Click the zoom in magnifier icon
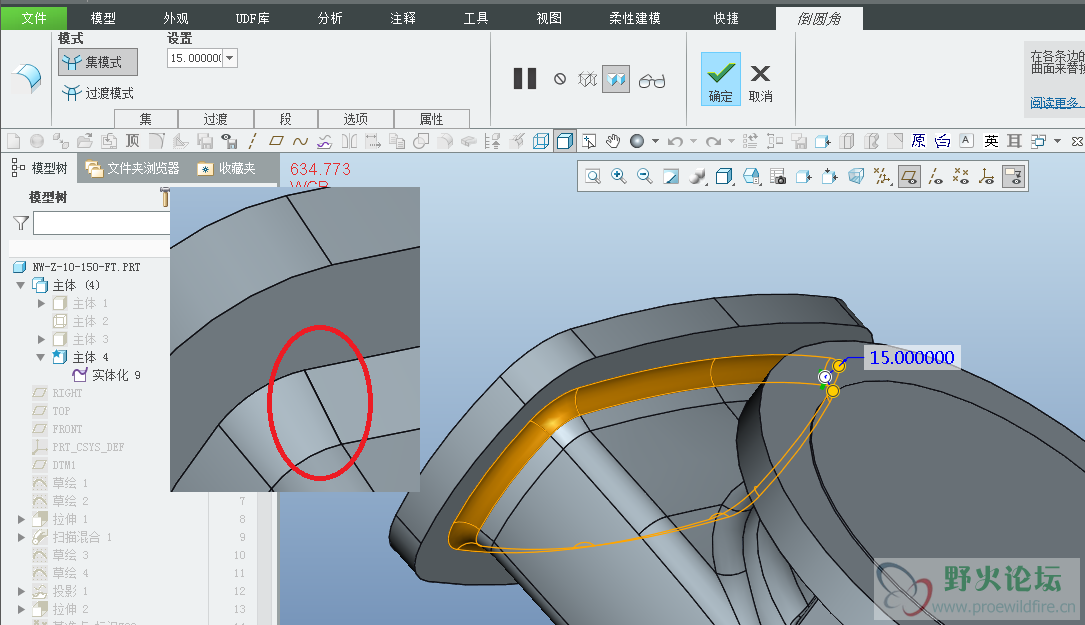Screen dimensions: 1085x625 click(x=619, y=177)
